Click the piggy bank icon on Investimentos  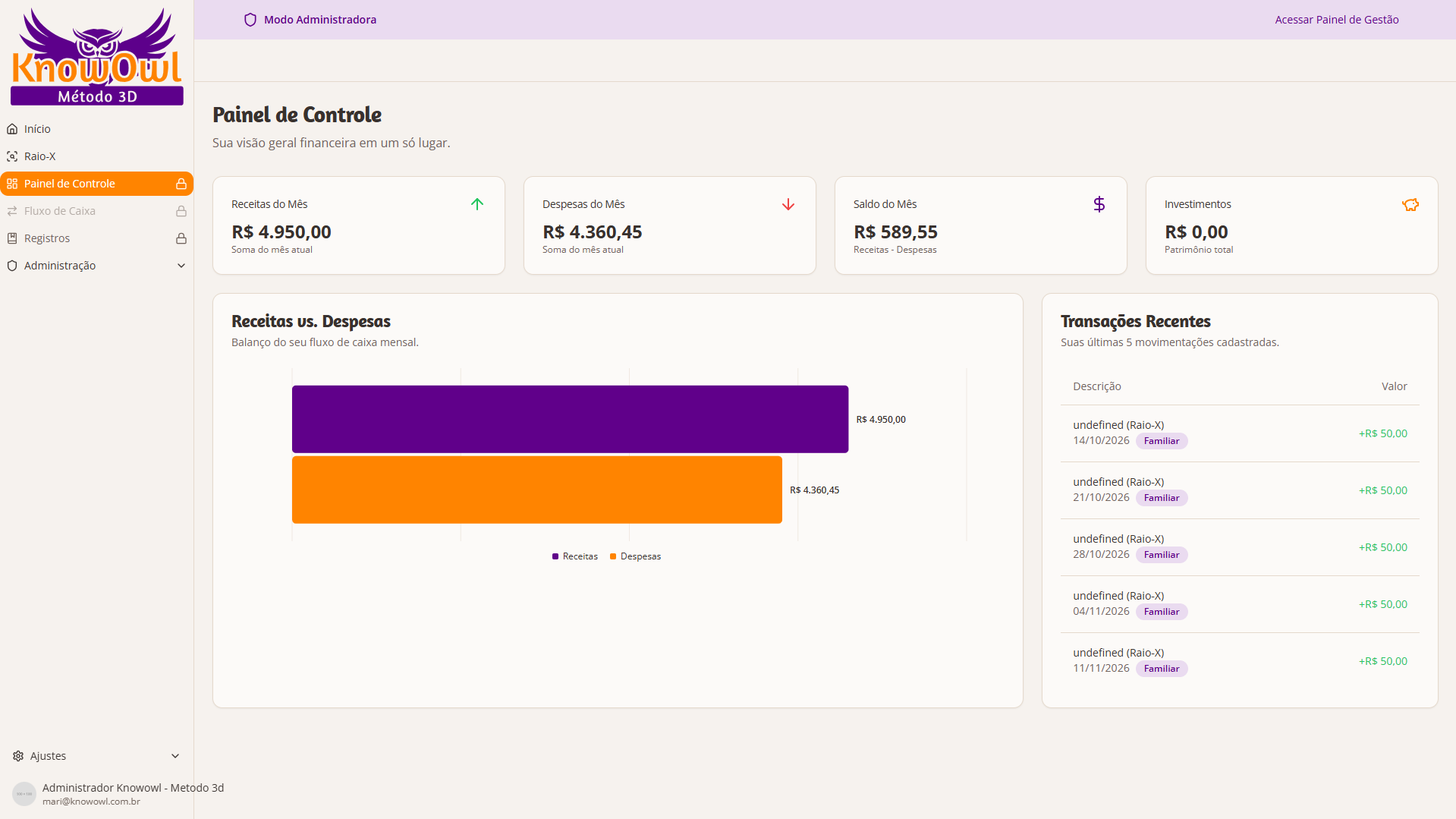(1410, 204)
